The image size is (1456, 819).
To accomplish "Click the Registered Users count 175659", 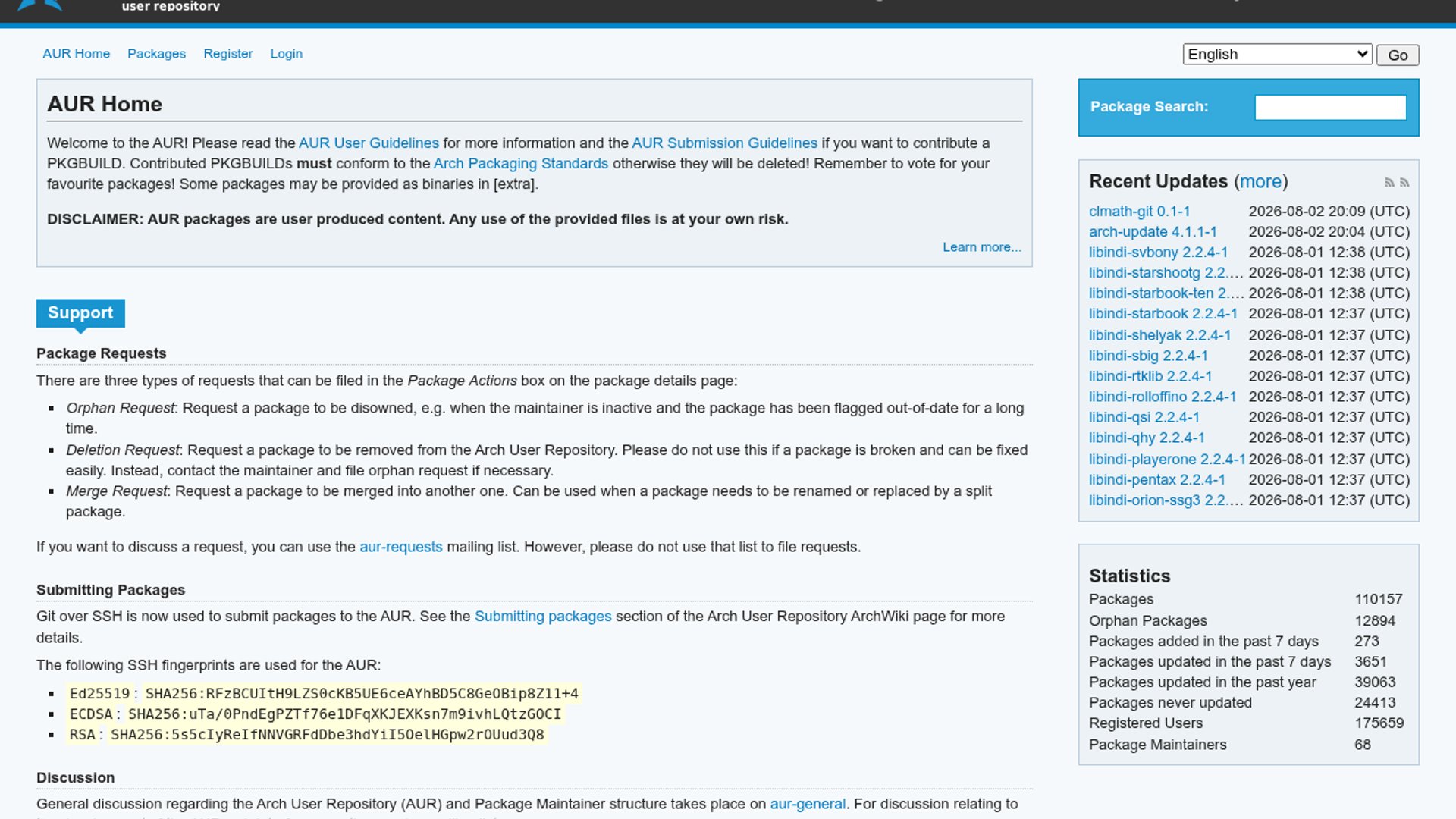I will click(x=1379, y=723).
